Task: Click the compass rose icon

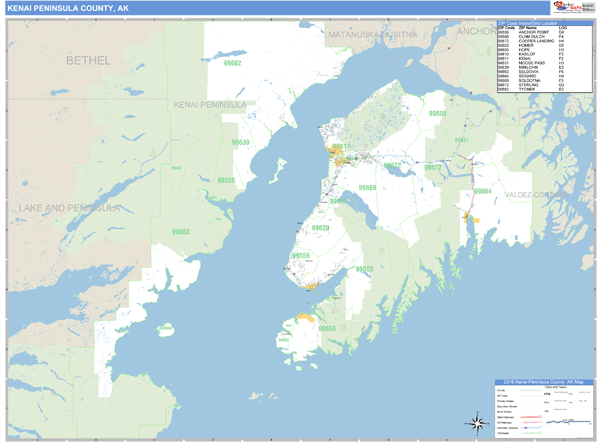Action: tap(472, 422)
